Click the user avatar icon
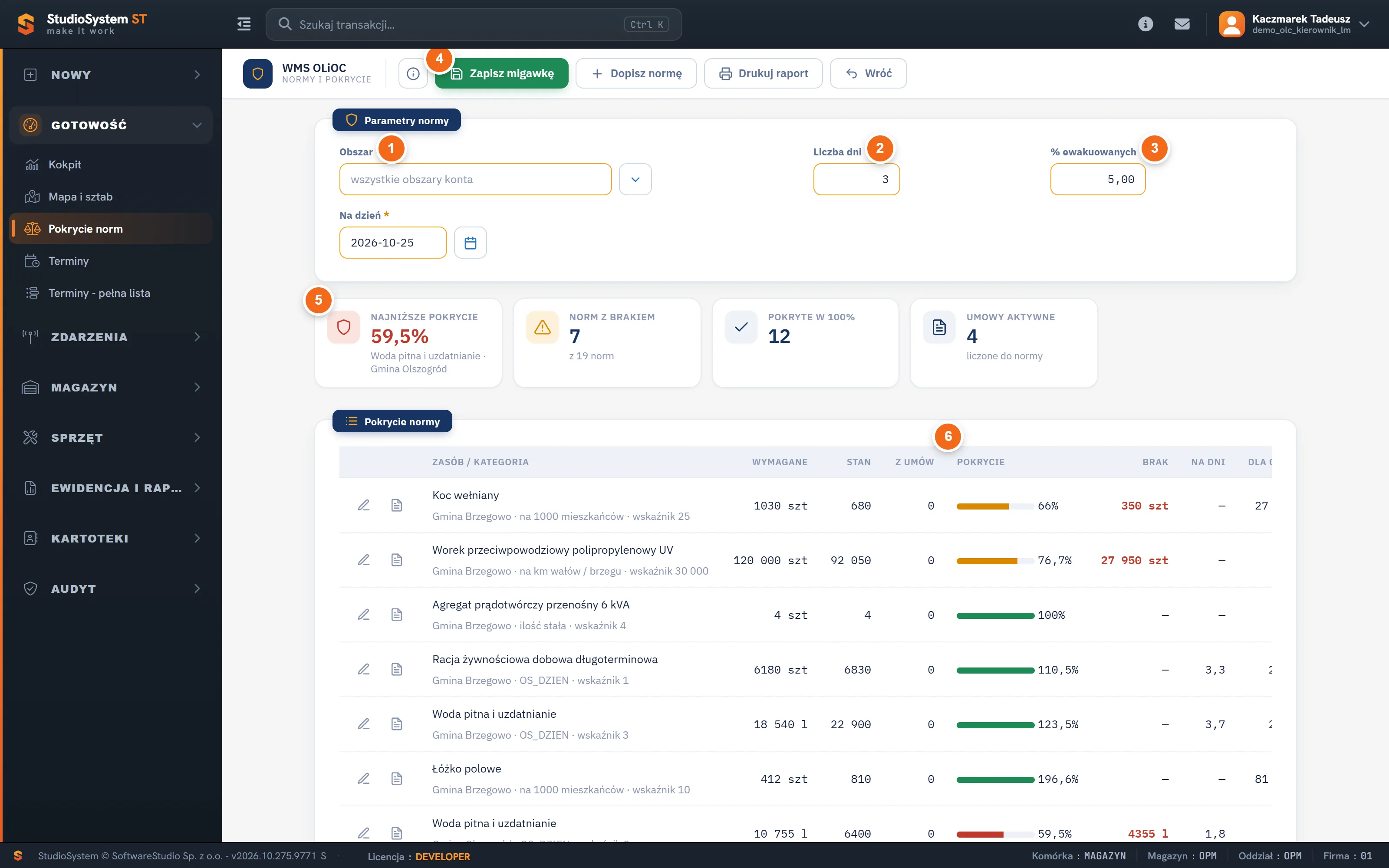The image size is (1389, 868). tap(1231, 24)
